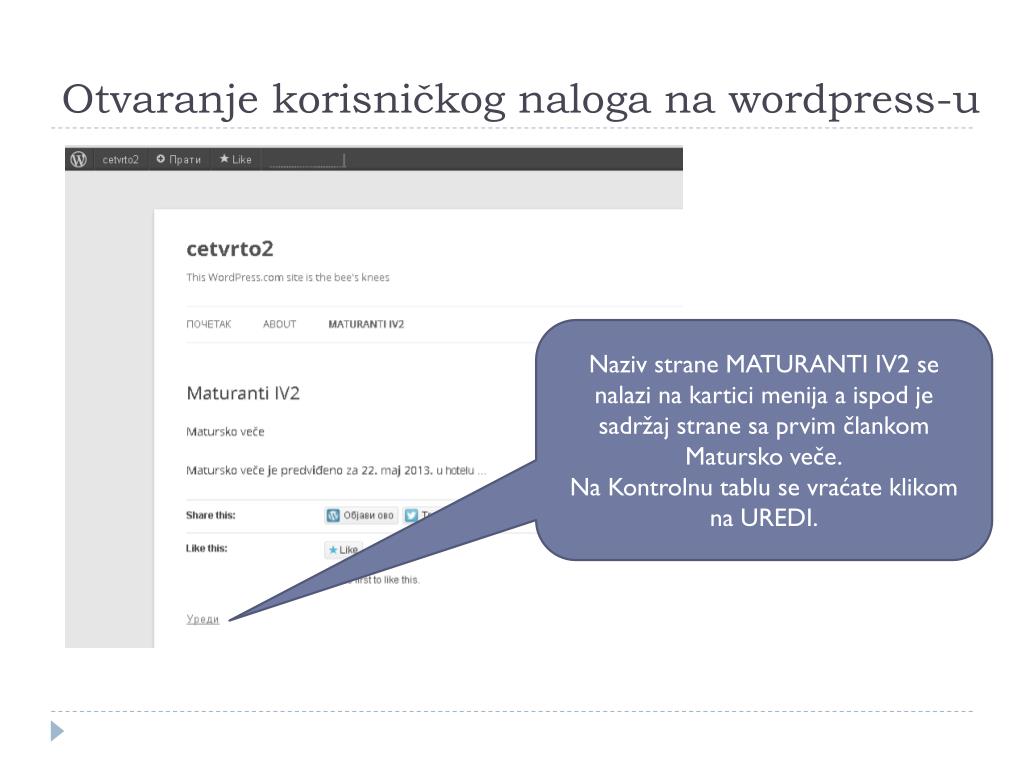Click the slide's blue play arrow bullet
Viewport: 1024px width, 768px height.
tap(57, 731)
